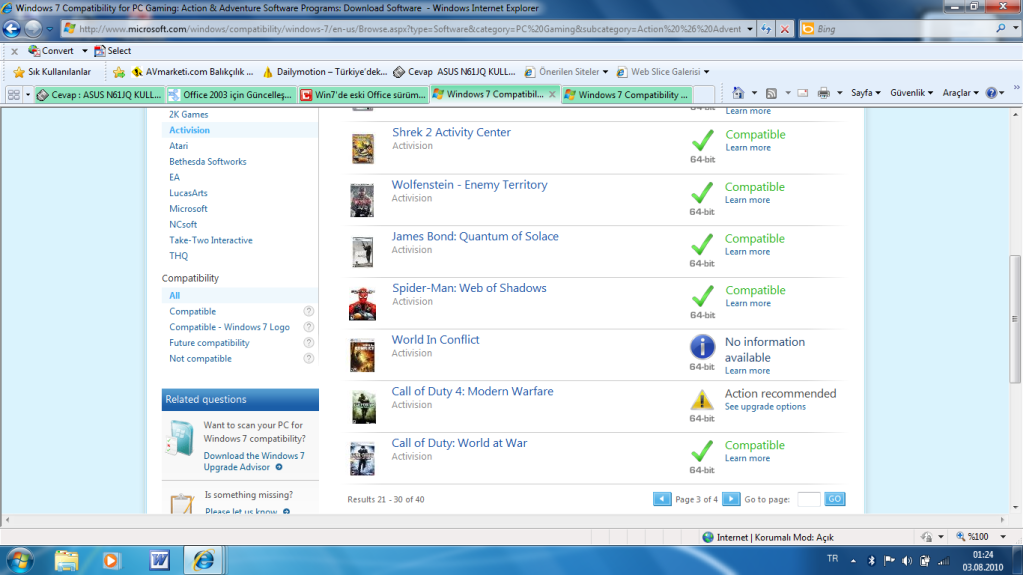Click the Go to page input field
This screenshot has width=1023, height=575.
pos(809,499)
